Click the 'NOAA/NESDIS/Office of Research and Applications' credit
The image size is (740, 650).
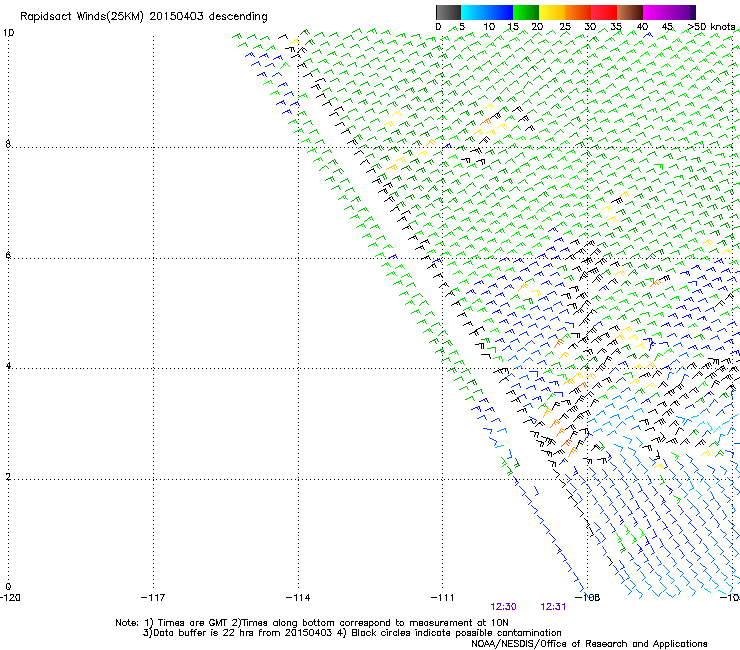(589, 644)
